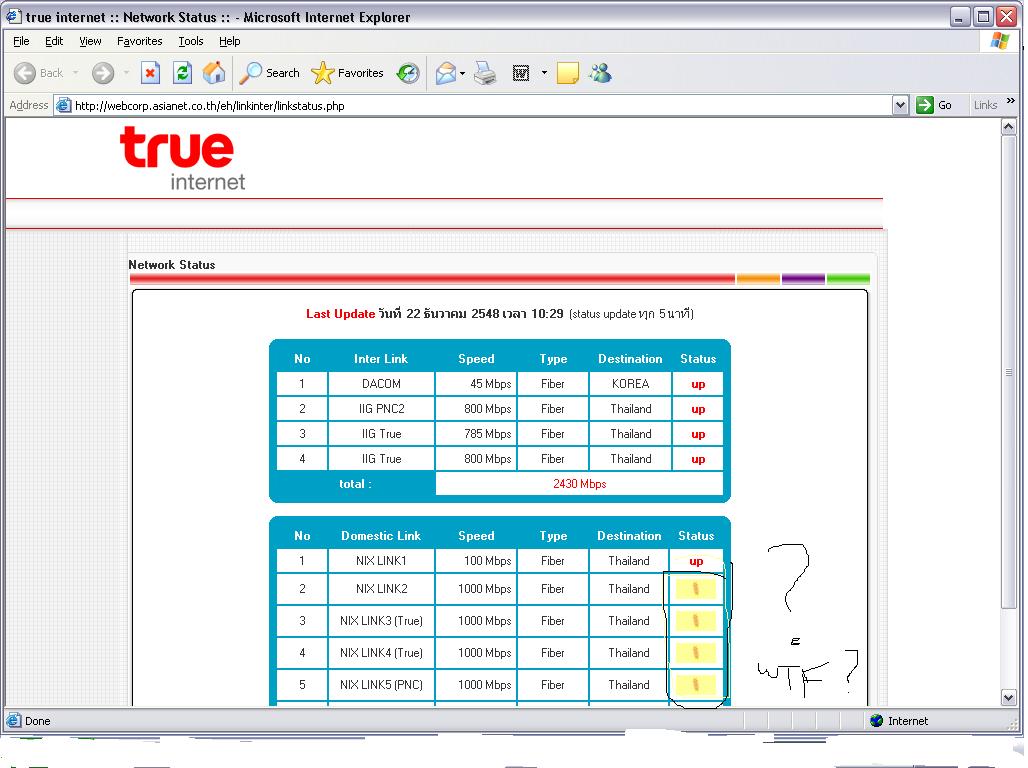Image resolution: width=1028 pixels, height=768 pixels.
Task: Click the DACOM row 'up' status
Action: (x=698, y=384)
